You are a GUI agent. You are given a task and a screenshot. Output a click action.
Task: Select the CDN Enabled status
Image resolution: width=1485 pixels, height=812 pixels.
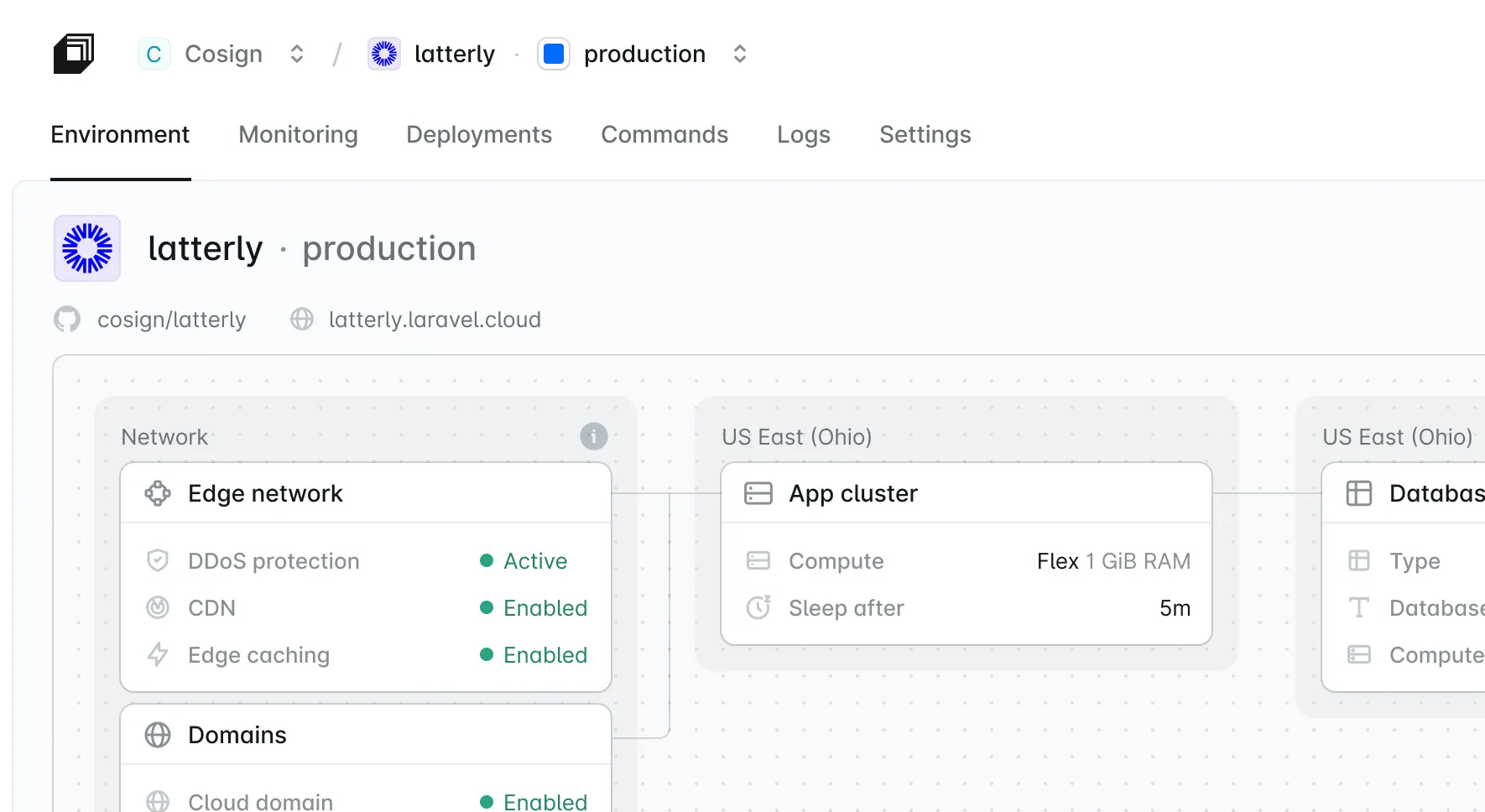click(x=534, y=607)
